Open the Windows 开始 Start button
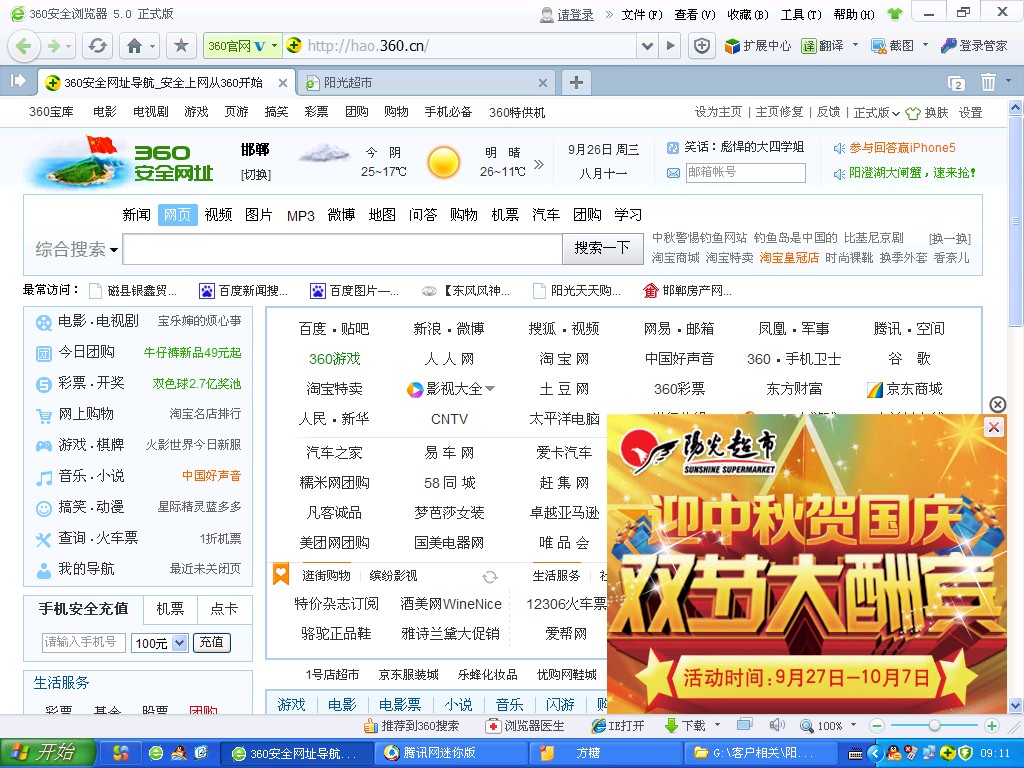The image size is (1024, 768). (x=48, y=753)
